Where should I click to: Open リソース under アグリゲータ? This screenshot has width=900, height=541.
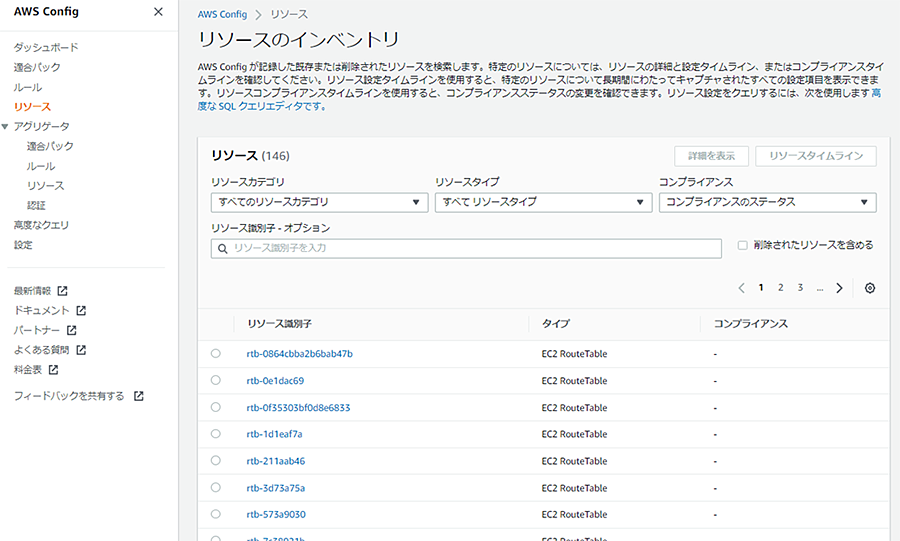point(45,186)
